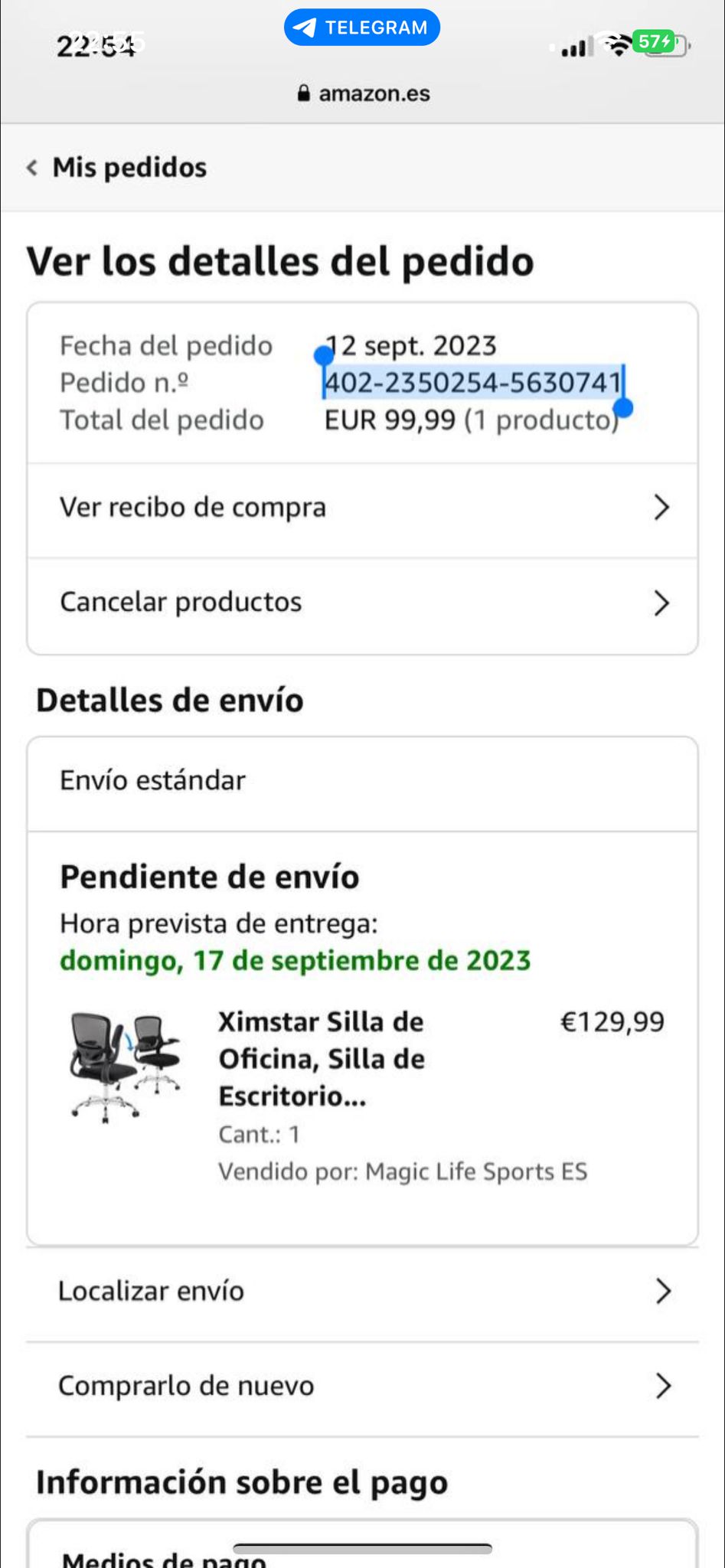Tap the cellular signal bars icon
This screenshot has height=1568, width=725.
click(576, 47)
